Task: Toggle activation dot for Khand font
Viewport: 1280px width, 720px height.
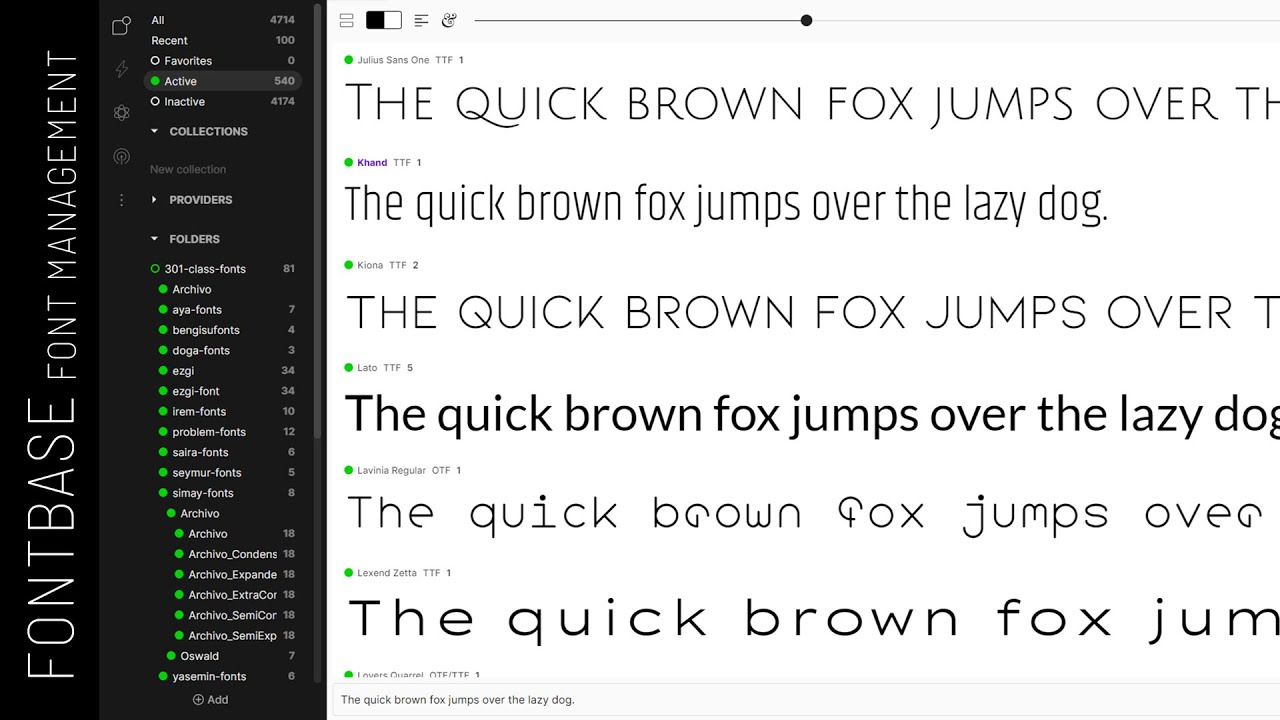Action: tap(349, 162)
